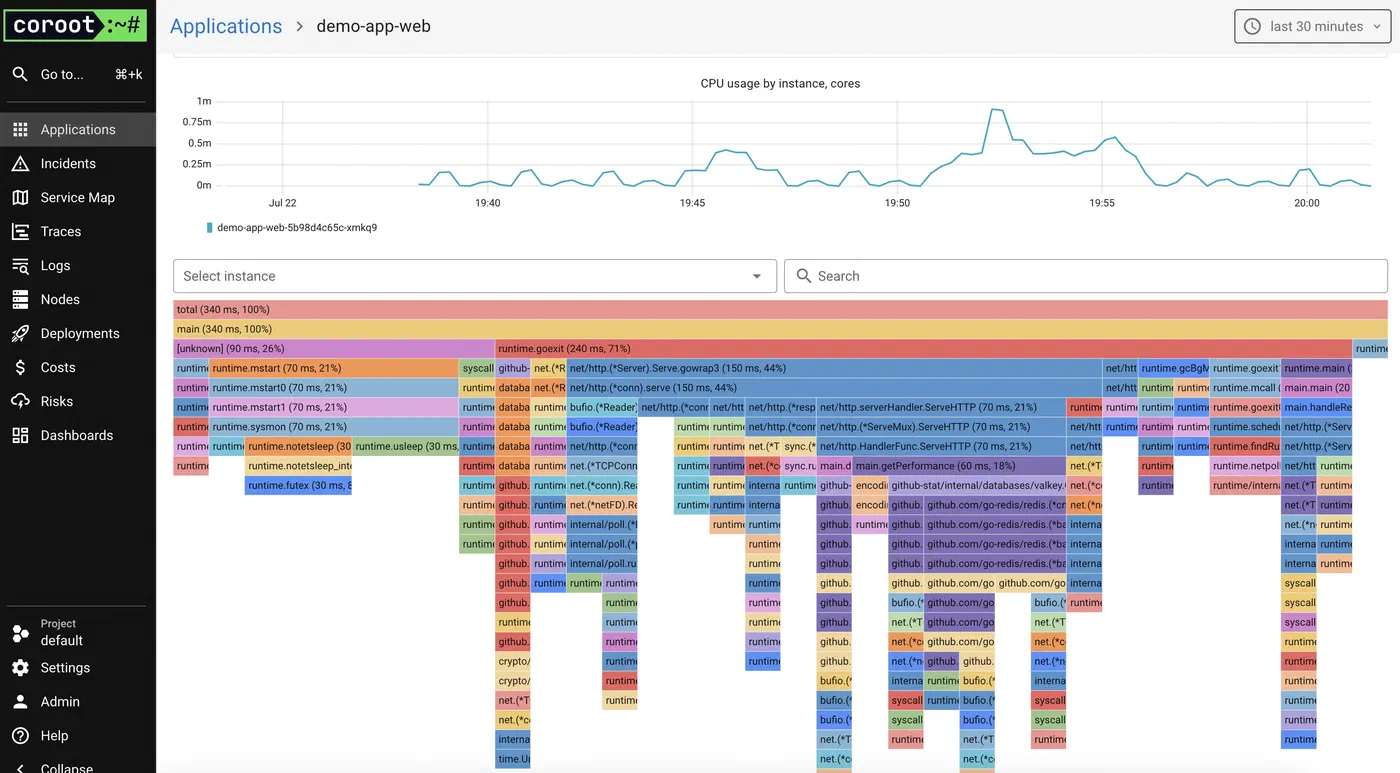Select net/http.(*ServeMux).ServeHTTP (70 ms, 21%) frame
This screenshot has width=1400, height=773.
941,427
